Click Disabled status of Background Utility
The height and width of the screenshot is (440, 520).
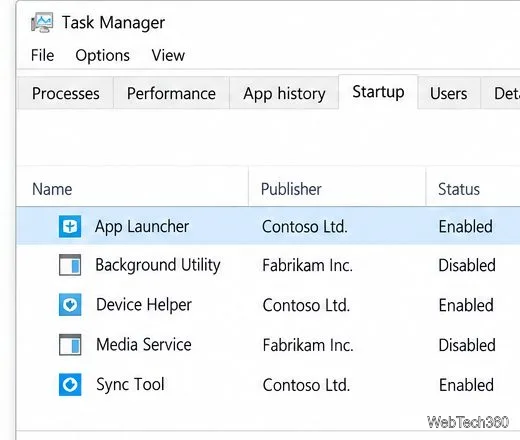point(467,265)
